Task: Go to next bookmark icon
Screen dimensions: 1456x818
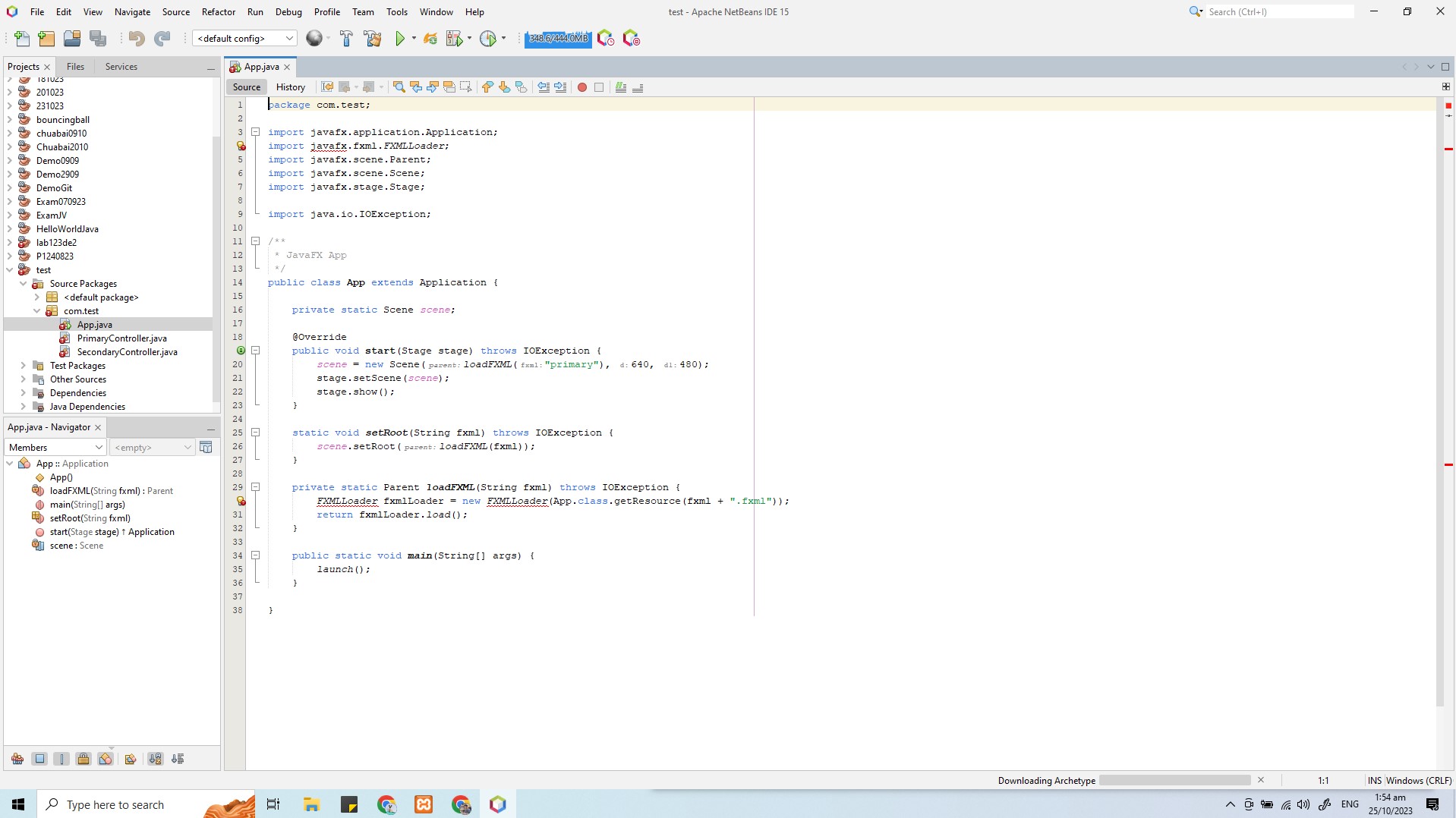Action: (x=504, y=87)
